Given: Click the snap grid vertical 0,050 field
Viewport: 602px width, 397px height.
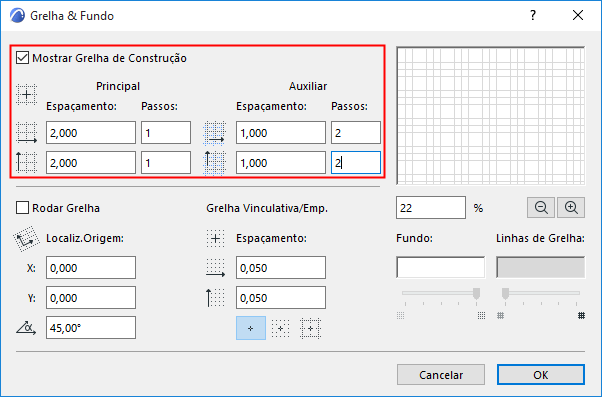Looking at the screenshot, I should click(281, 298).
